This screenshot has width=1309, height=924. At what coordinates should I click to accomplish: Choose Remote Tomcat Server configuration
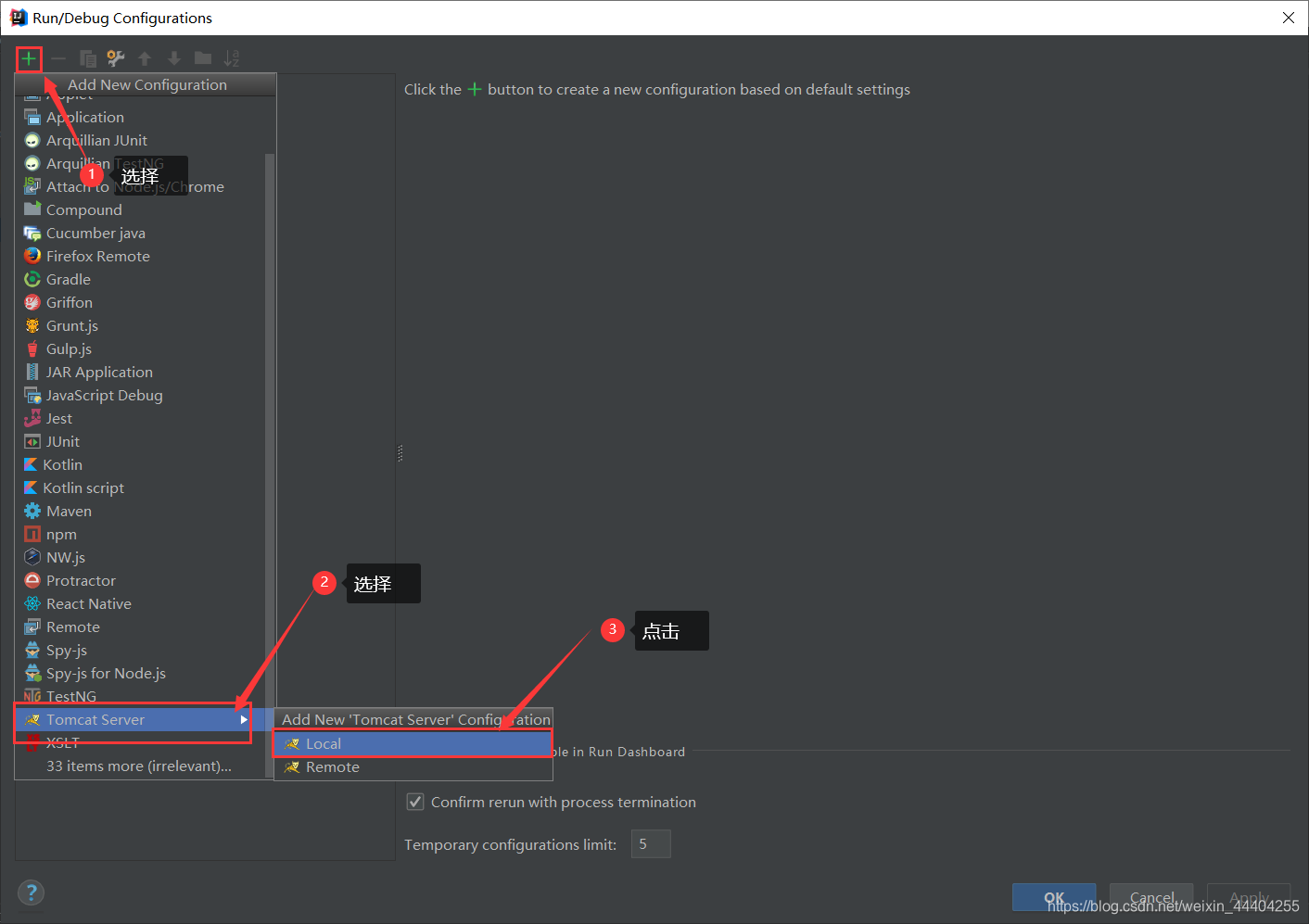click(413, 766)
